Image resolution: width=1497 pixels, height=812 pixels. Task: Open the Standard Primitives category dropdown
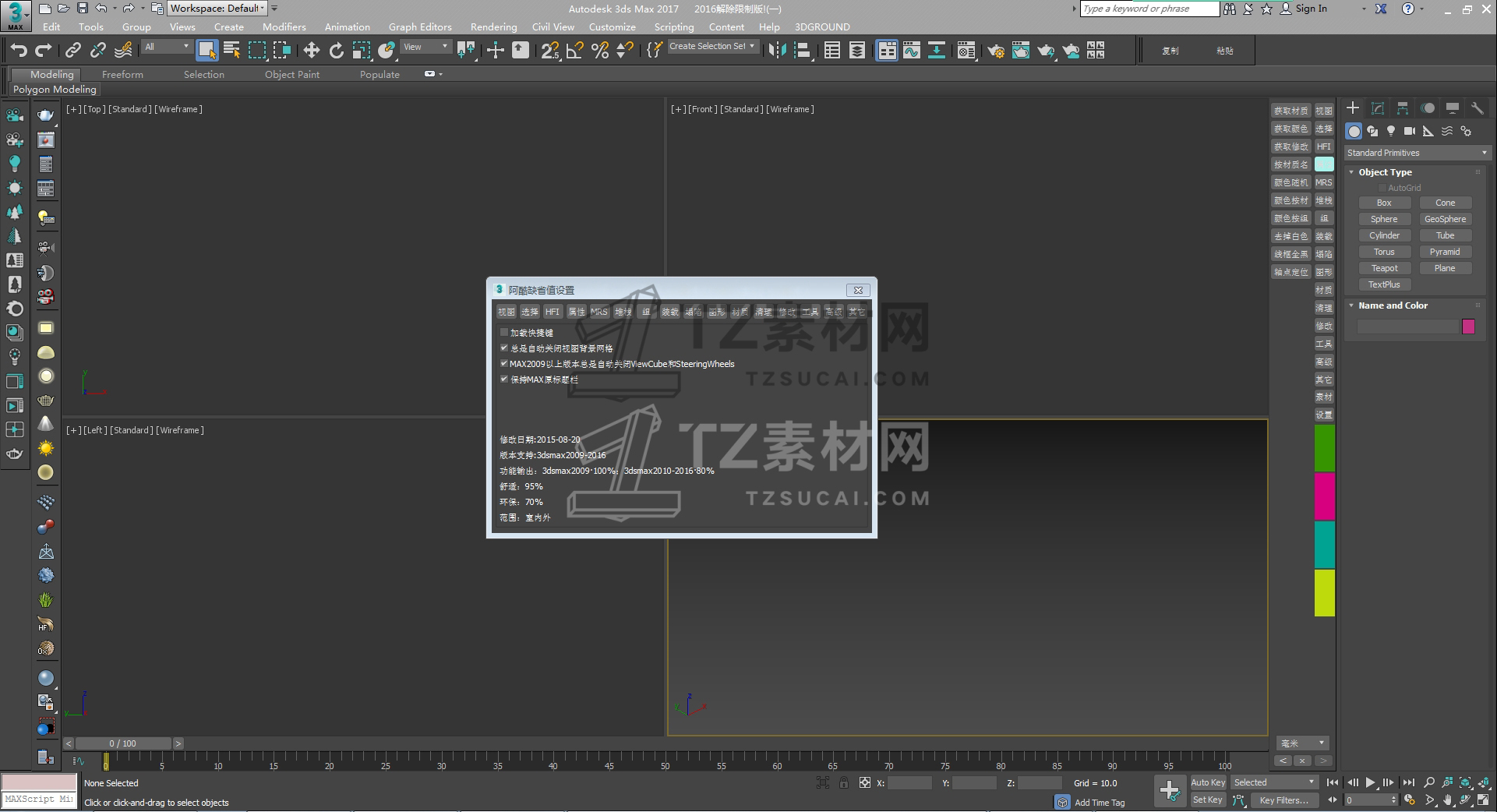1418,153
